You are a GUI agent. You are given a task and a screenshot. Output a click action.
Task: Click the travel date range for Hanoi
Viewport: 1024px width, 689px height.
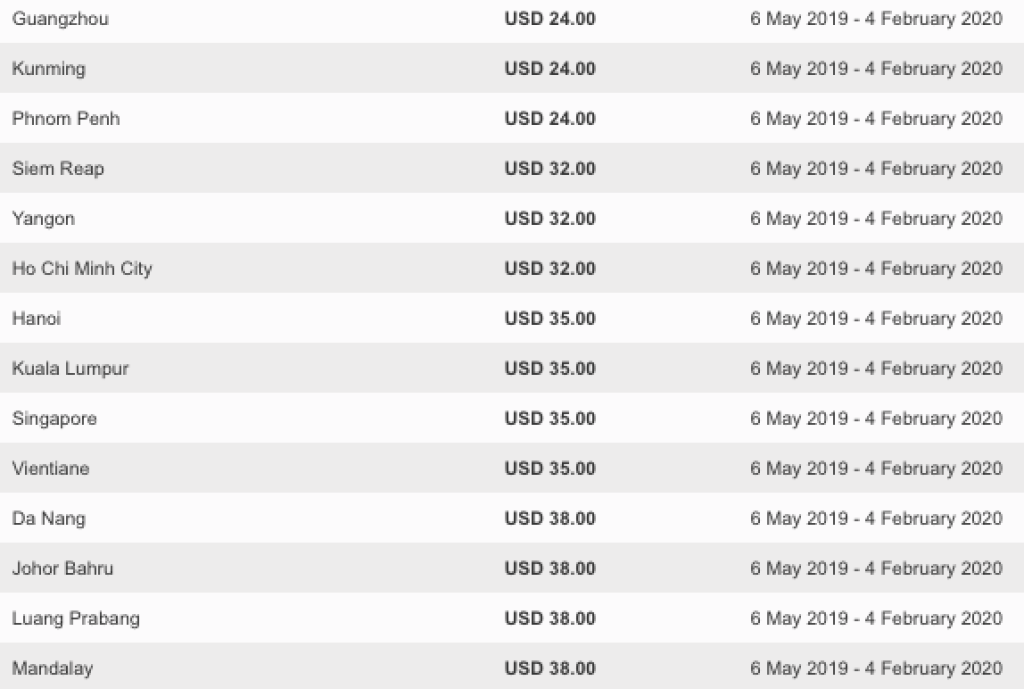(876, 319)
